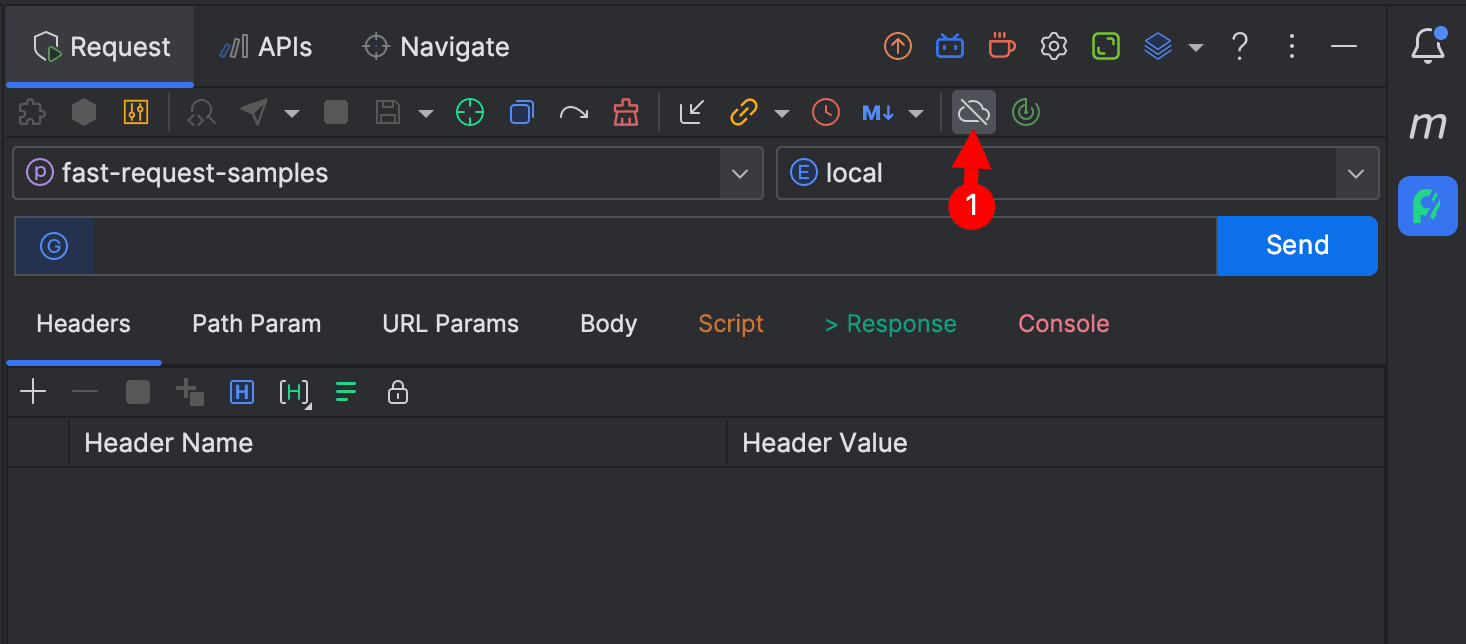This screenshot has height=644, width=1466.
Task: Toggle green lines bulk edit icon
Action: point(346,392)
